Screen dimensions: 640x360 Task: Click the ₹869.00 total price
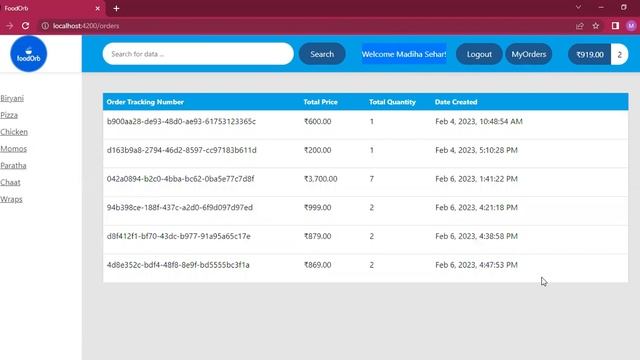pos(318,265)
